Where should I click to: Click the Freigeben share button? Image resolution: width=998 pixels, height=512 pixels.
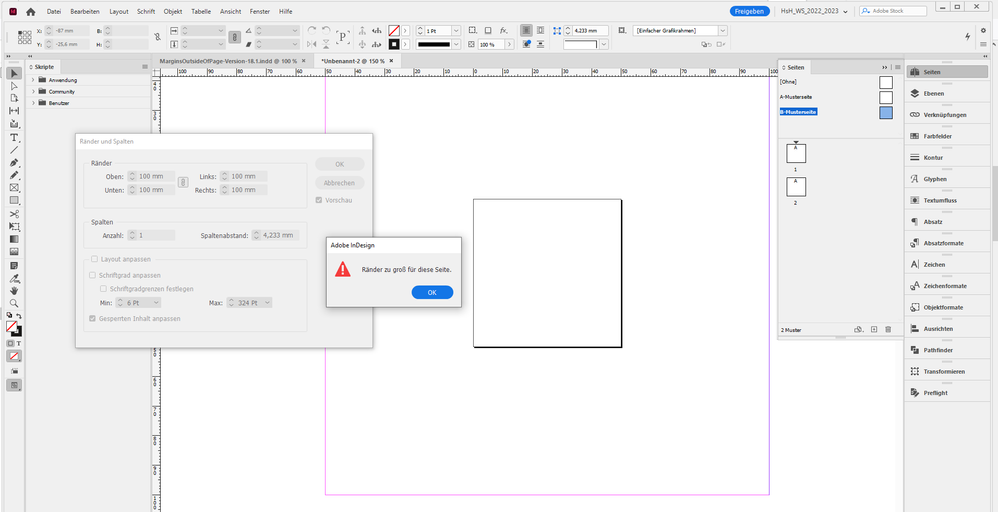(750, 11)
